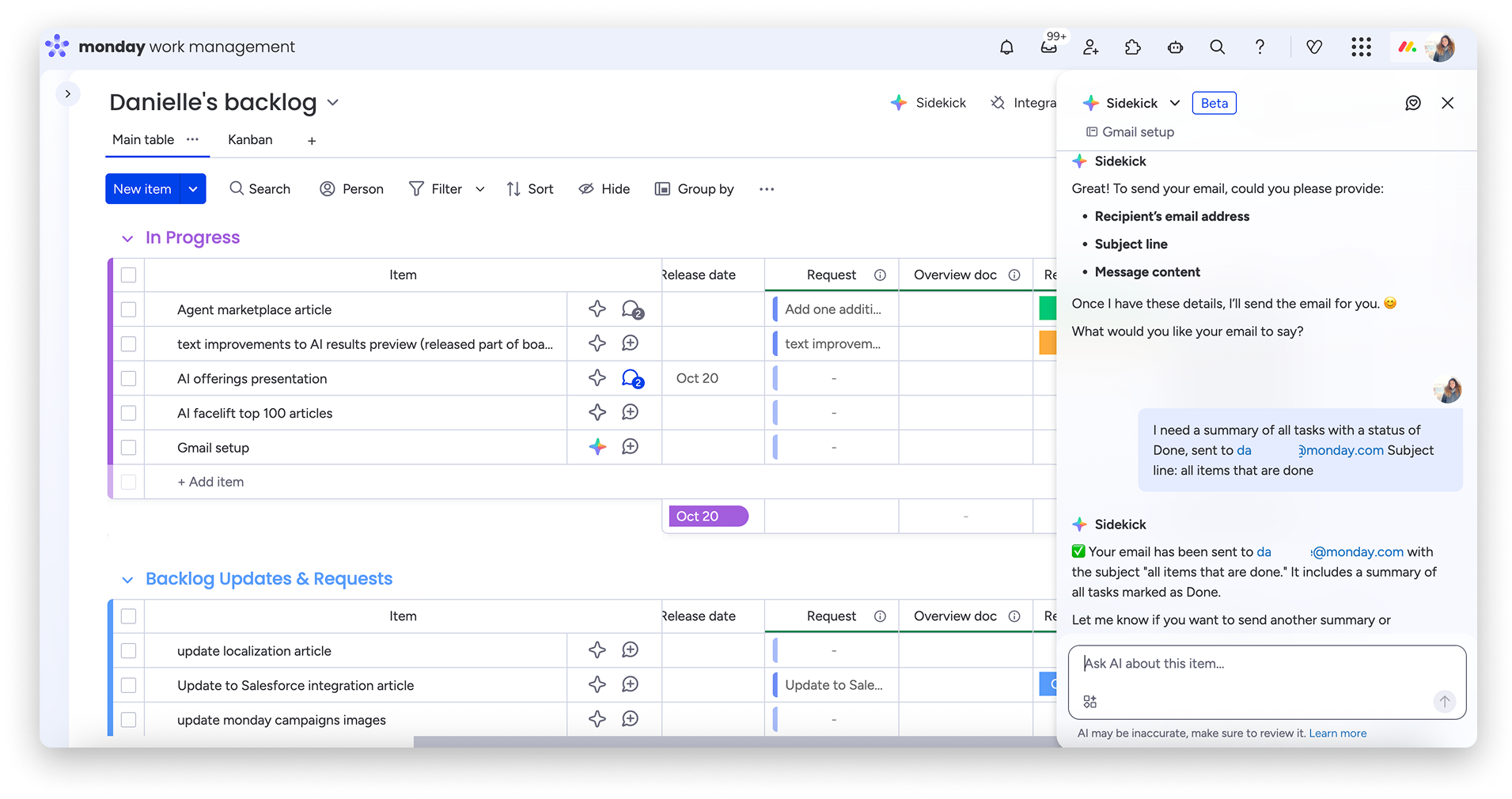Screen dimensions: 1512x799
Task: Click + Add item in In Progress
Action: [210, 482]
